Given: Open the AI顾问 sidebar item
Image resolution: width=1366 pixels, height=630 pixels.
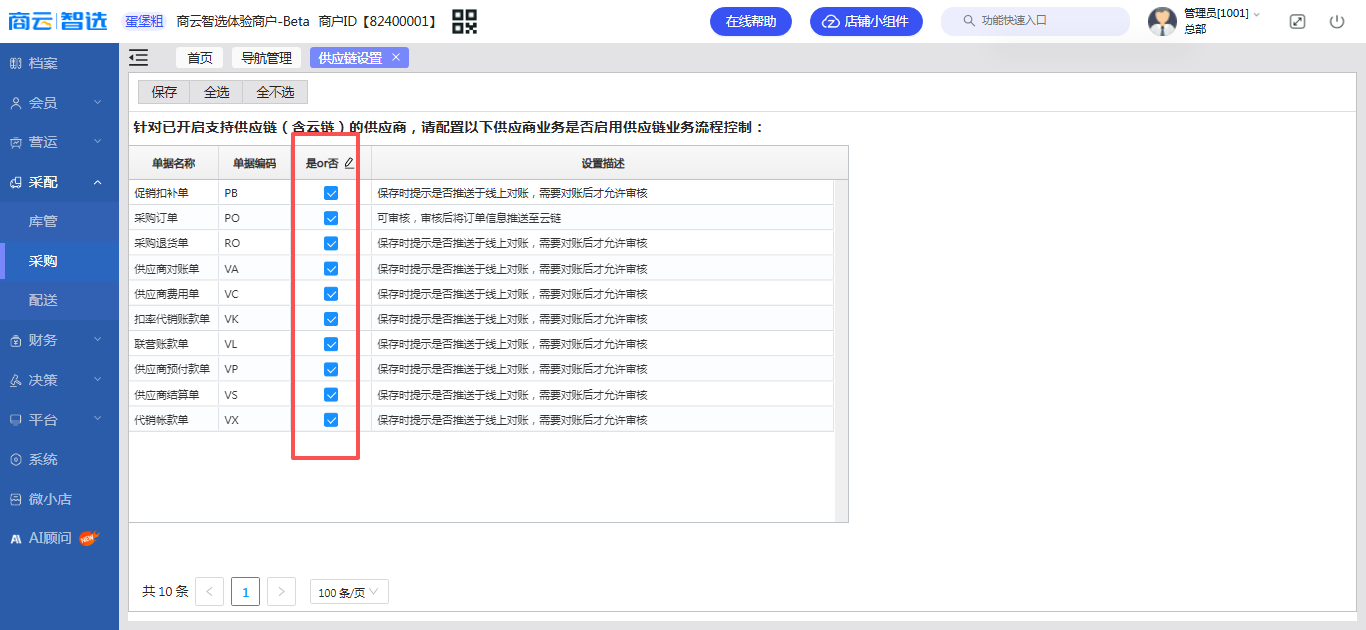Looking at the screenshot, I should (50, 538).
